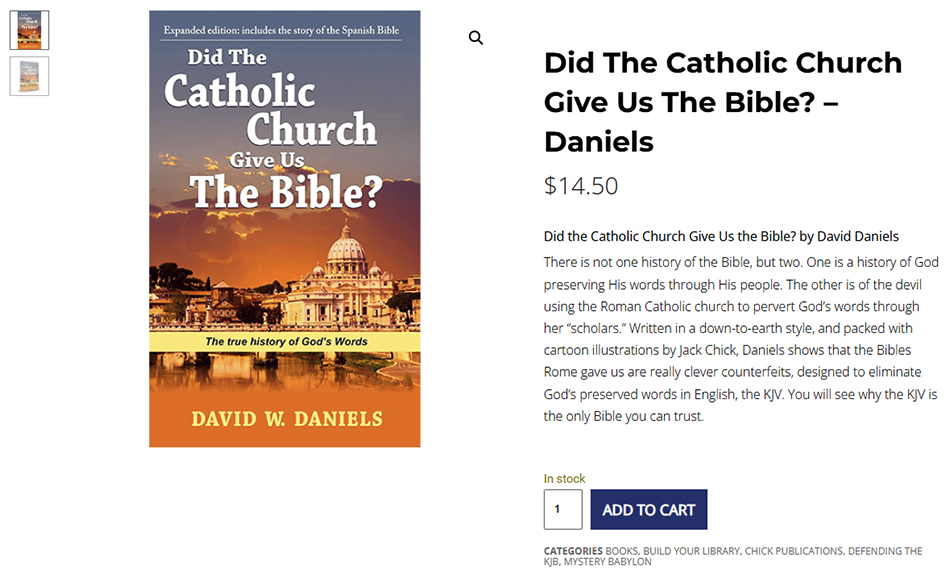Click 'Expanded edition' text on cover
This screenshot has width=950, height=578.
point(284,32)
